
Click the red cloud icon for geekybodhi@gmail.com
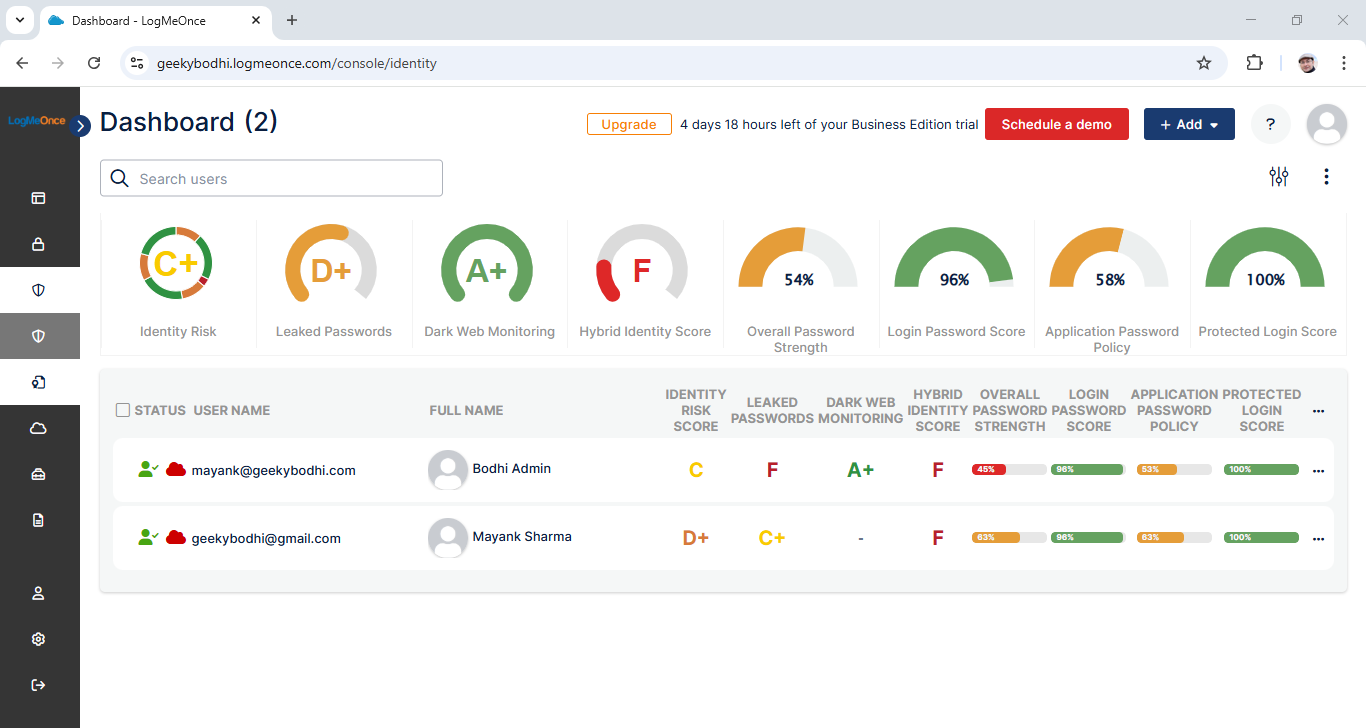tap(176, 537)
